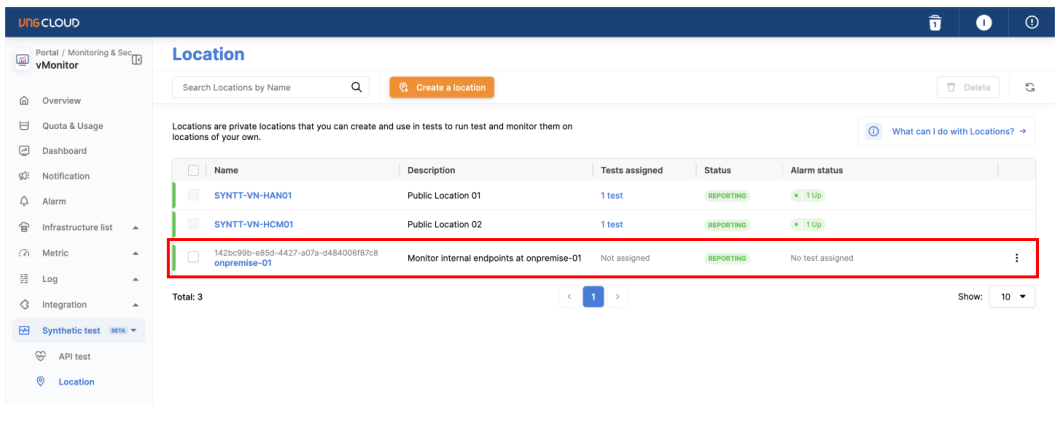Image resolution: width=1060 pixels, height=428 pixels.
Task: Expand the Metric menu section
Action: (135, 254)
